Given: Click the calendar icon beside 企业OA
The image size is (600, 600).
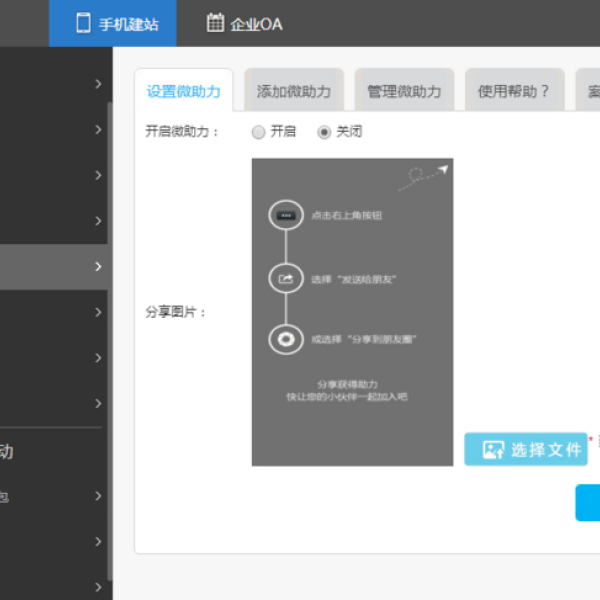Looking at the screenshot, I should (x=215, y=23).
